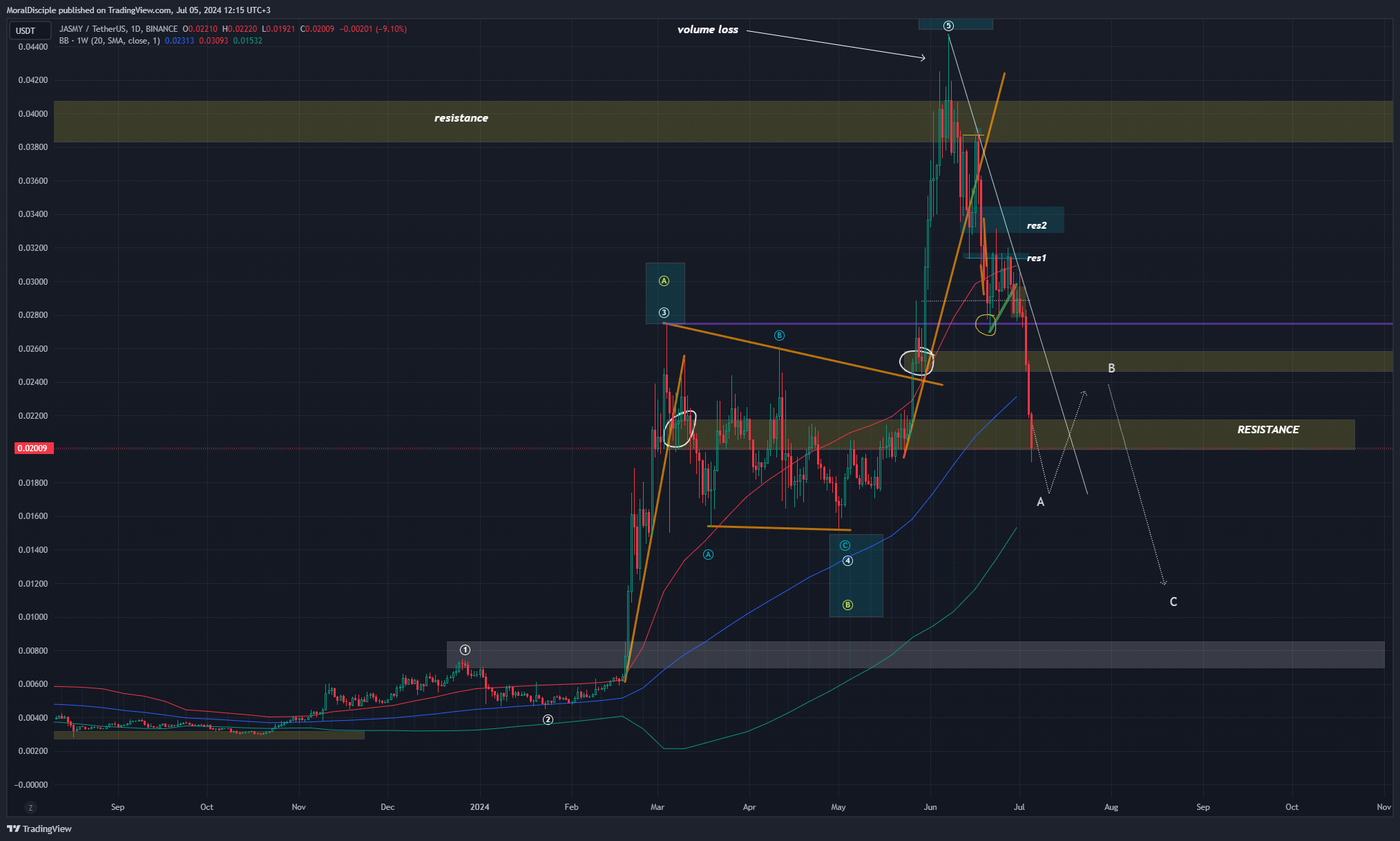This screenshot has width=1400, height=841.
Task: Click the cyan circled A wave label
Action: pos(708,554)
